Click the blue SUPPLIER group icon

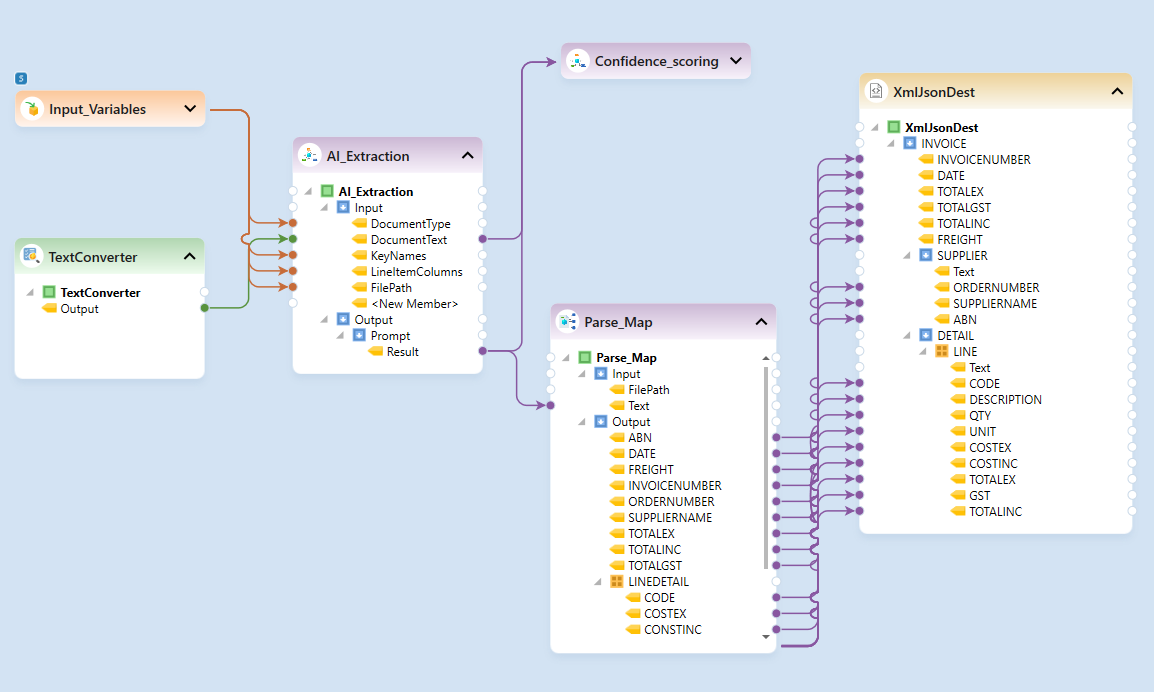(x=926, y=255)
